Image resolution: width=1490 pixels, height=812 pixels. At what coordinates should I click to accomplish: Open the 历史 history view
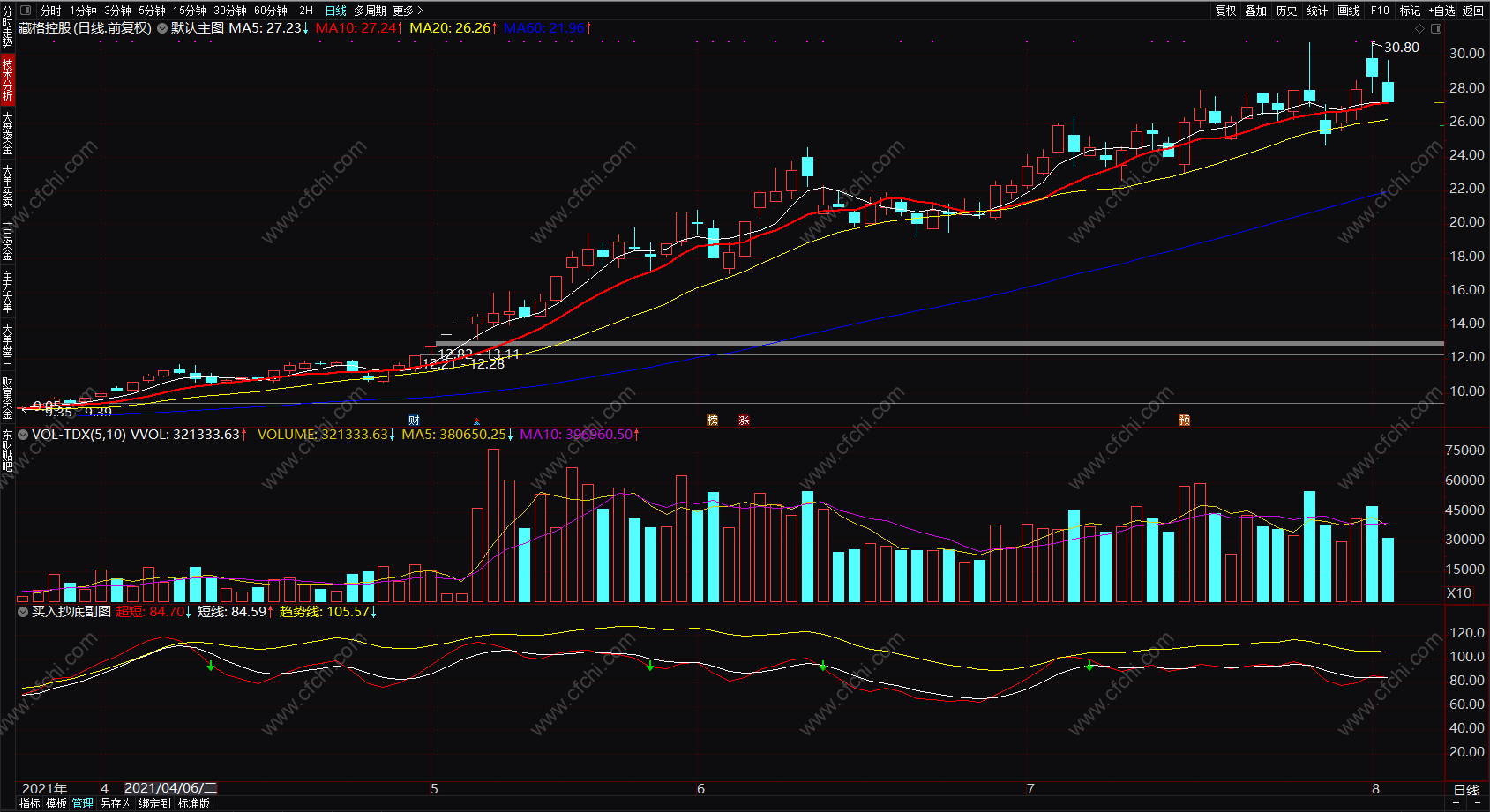1287,11
